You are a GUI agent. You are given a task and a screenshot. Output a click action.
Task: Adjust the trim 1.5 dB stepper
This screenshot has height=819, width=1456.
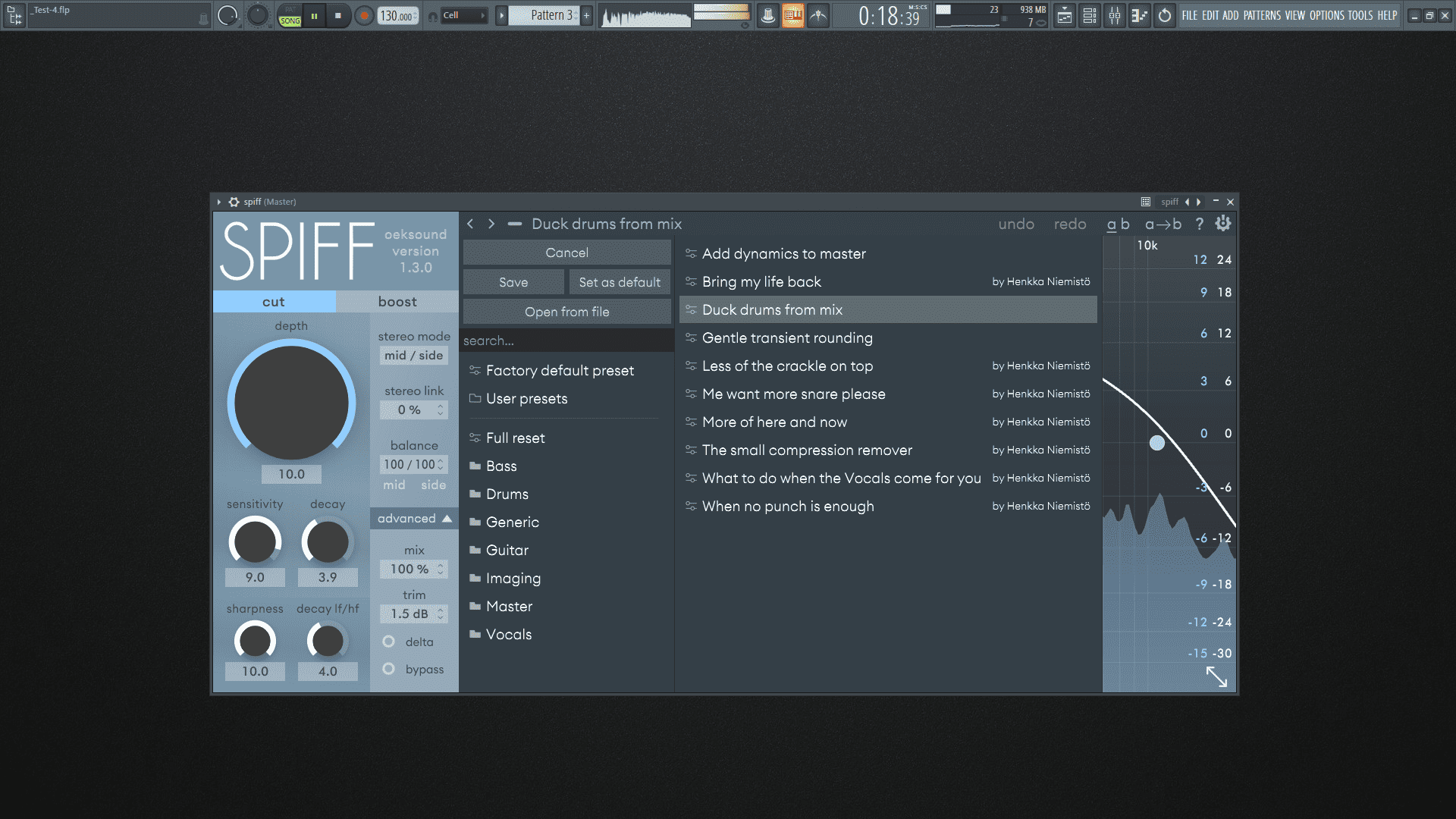pos(414,613)
